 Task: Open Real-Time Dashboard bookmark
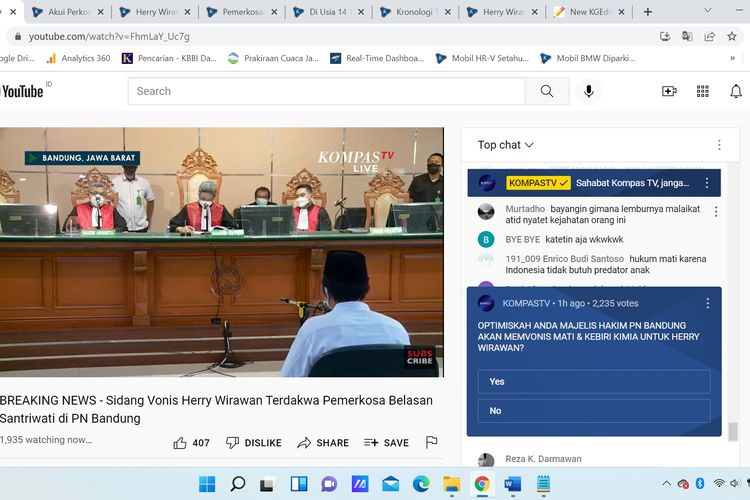click(x=377, y=58)
